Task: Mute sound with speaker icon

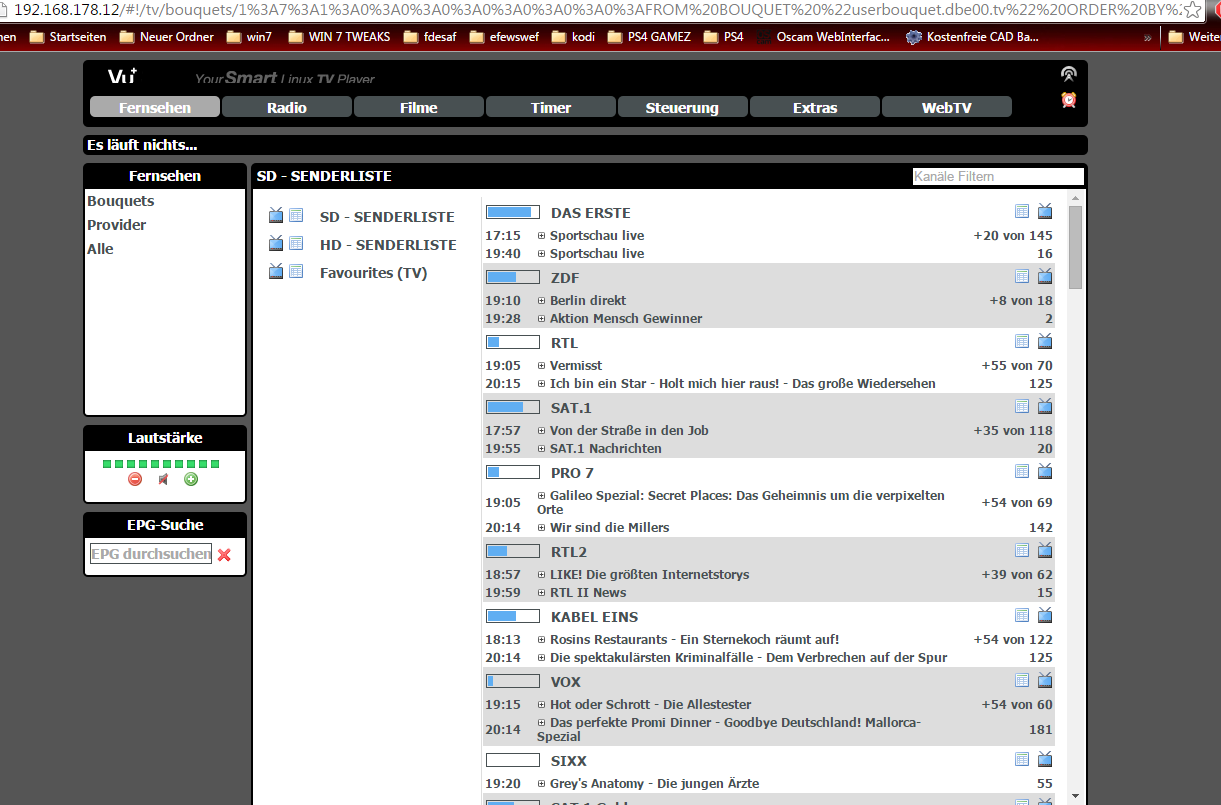Action: (163, 479)
